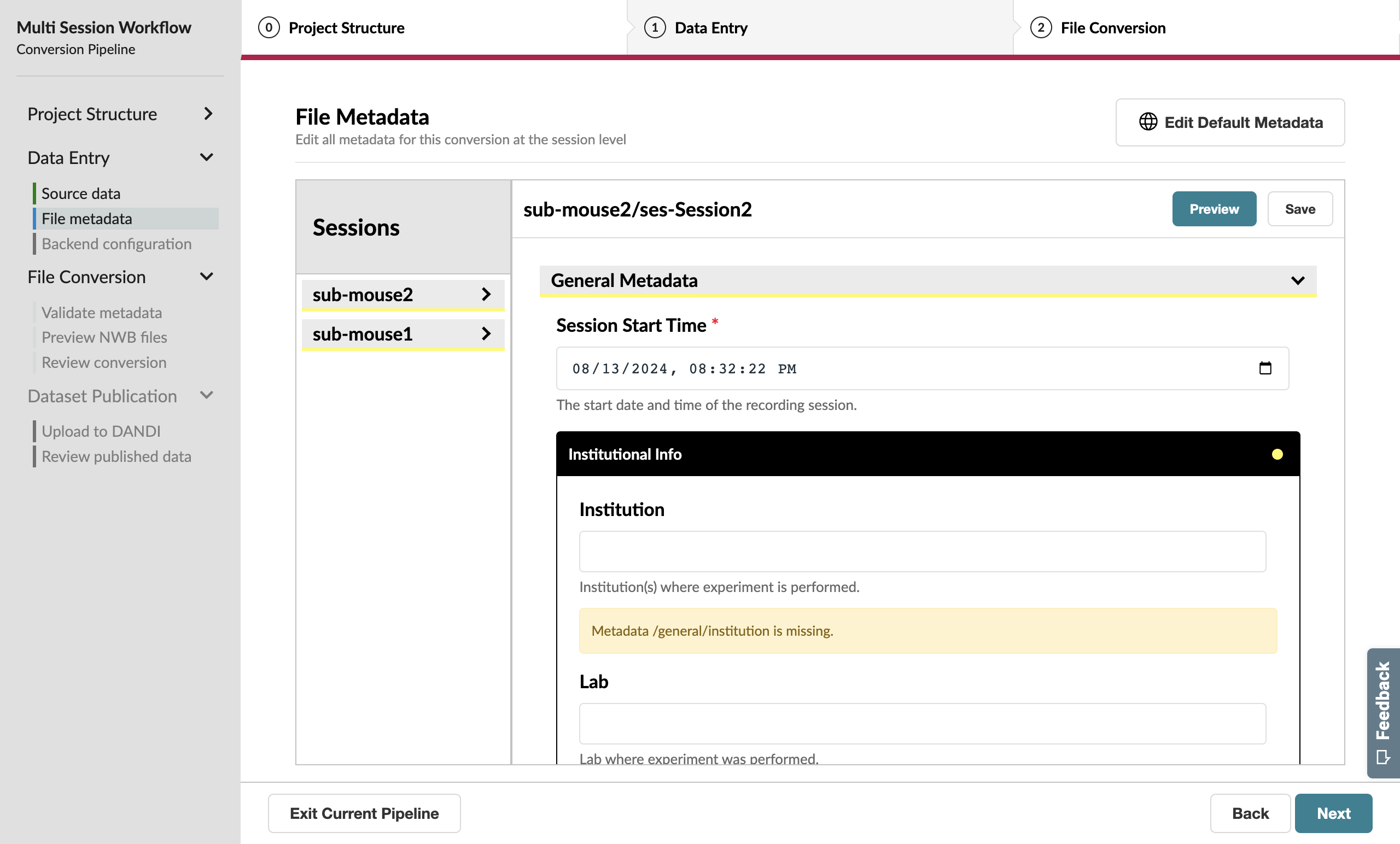Go to step 0 Project Structure tab
This screenshot has height=844, width=1400.
click(434, 27)
